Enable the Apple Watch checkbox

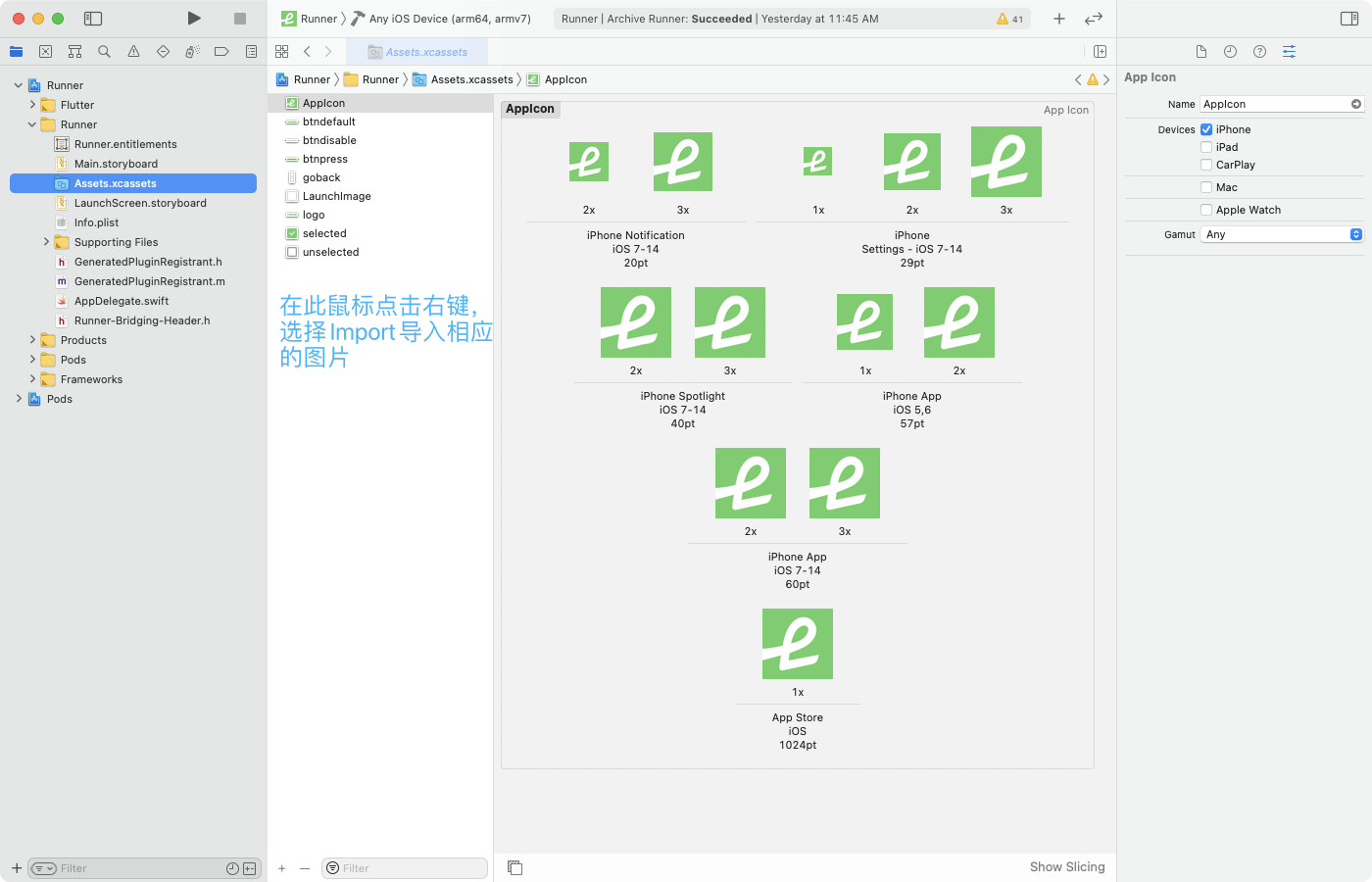tap(1206, 210)
